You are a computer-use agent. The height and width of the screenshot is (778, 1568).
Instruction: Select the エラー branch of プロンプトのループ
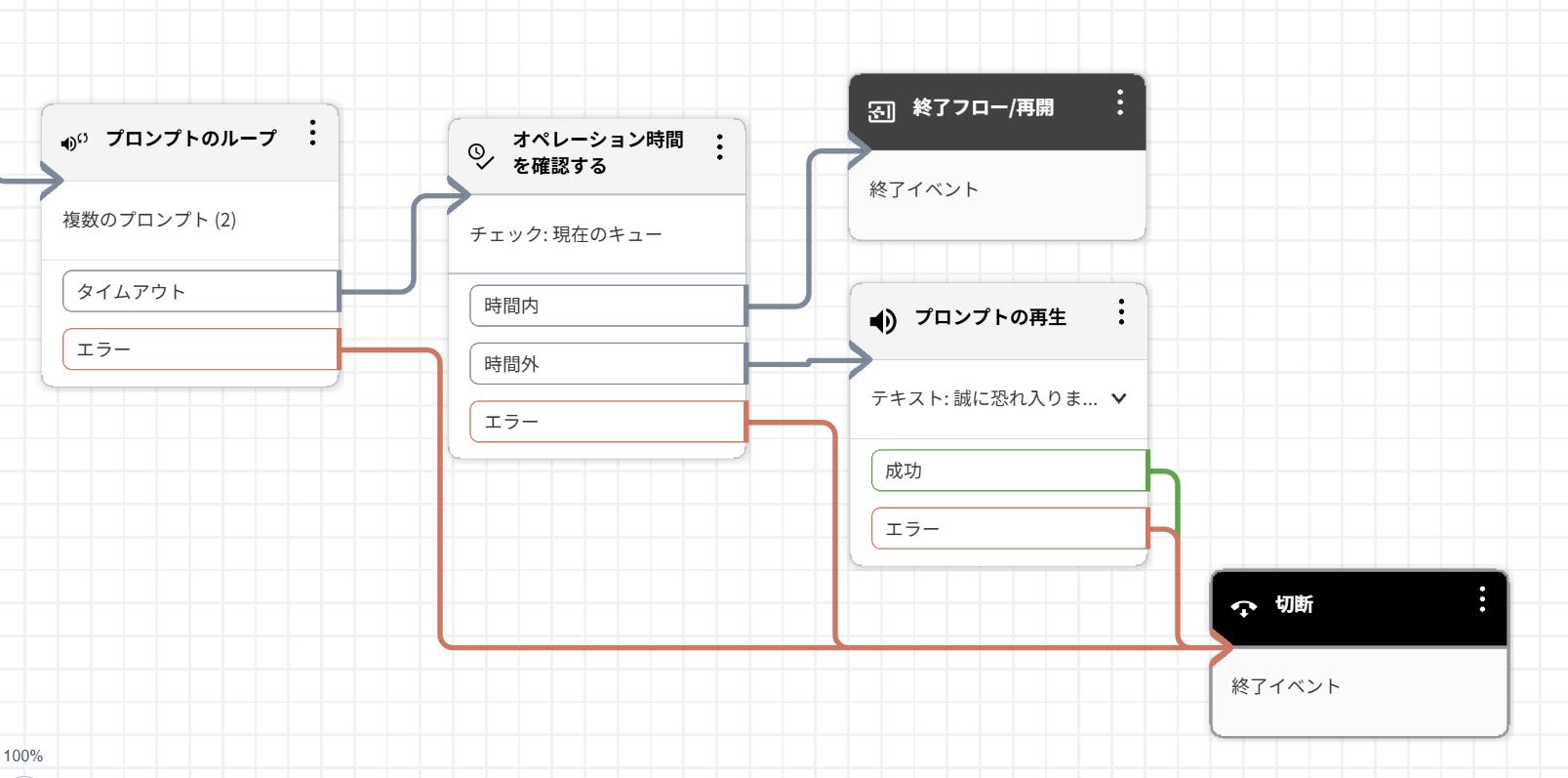(200, 349)
